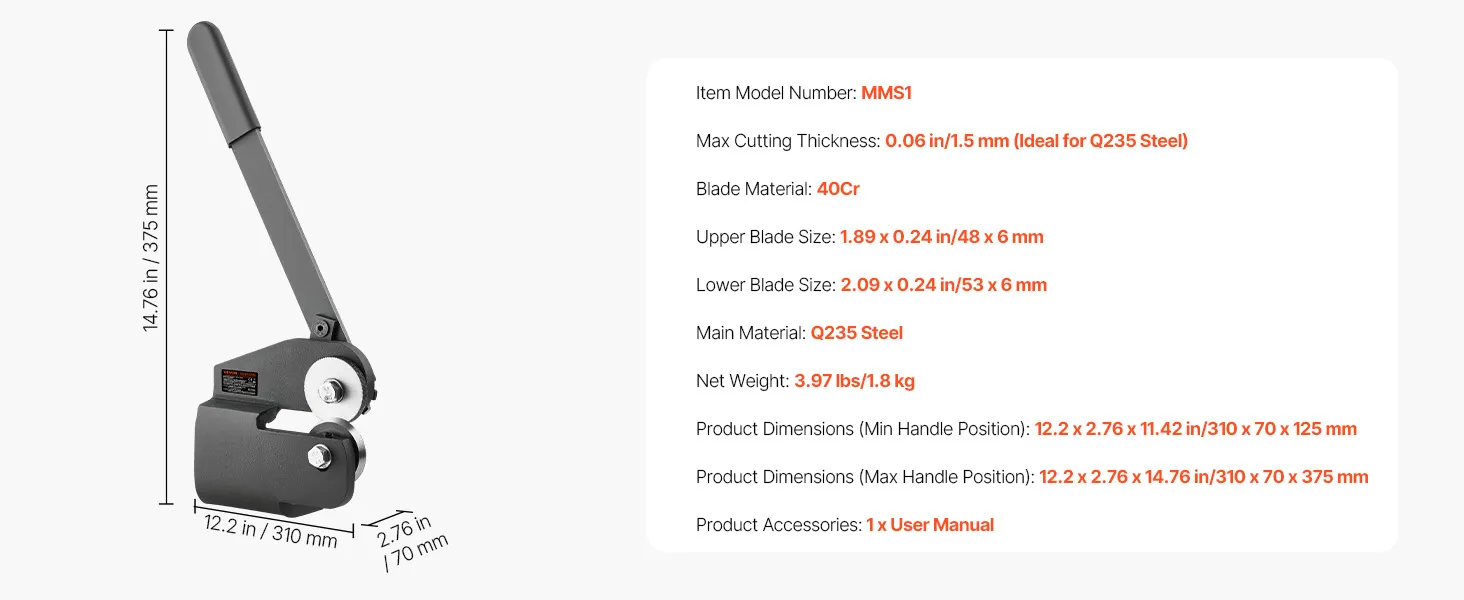Click the Max Handle Position dimensions value
Viewport: 1464px width, 600px height.
pos(1203,477)
